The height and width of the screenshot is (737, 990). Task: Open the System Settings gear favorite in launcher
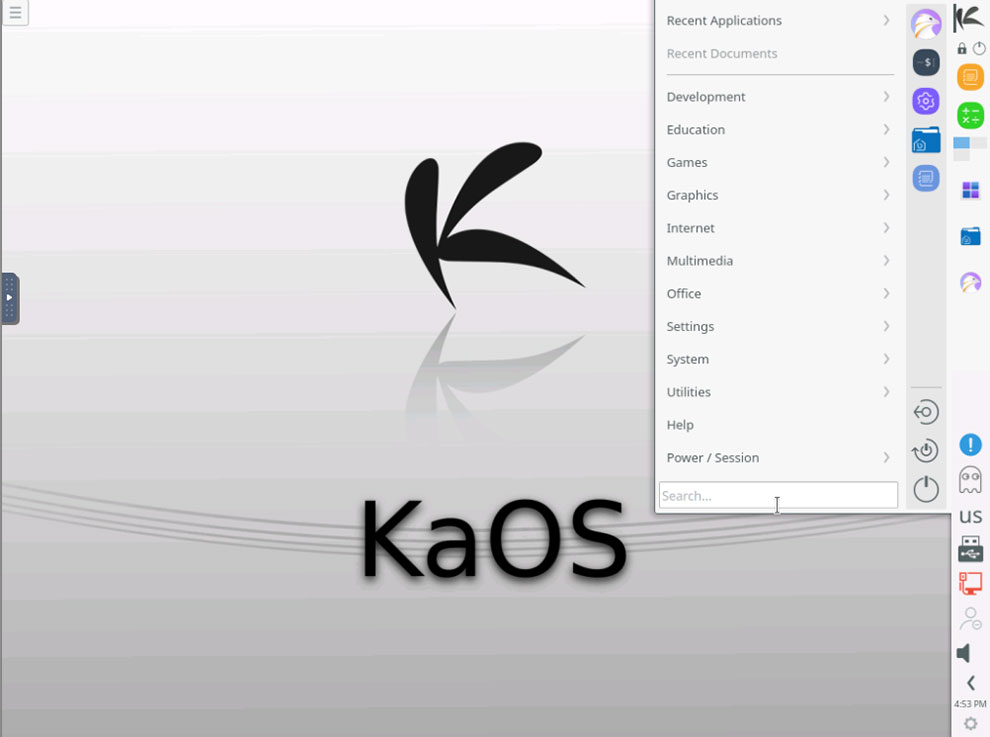coord(926,101)
